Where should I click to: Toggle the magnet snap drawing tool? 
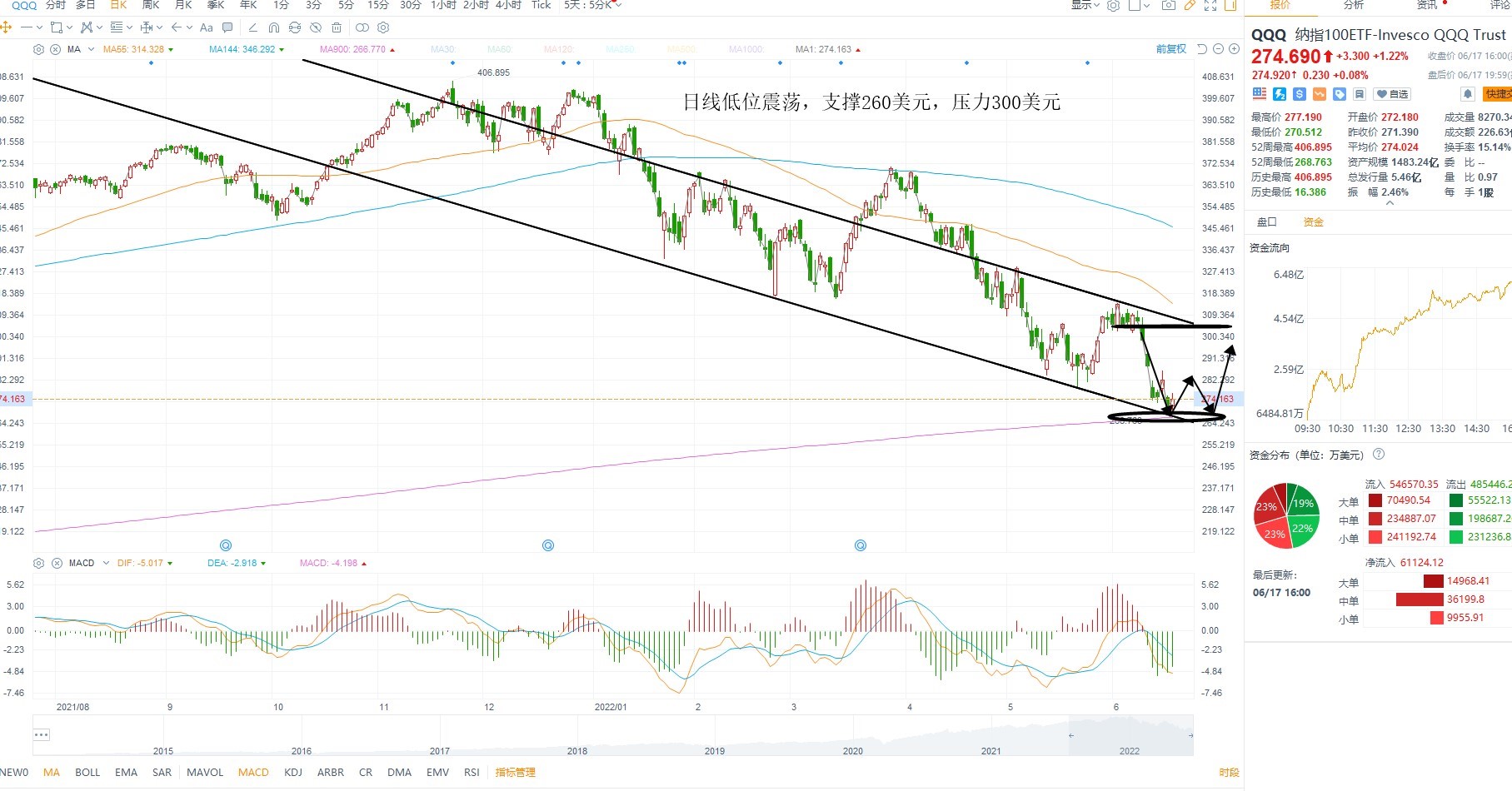tap(274, 27)
